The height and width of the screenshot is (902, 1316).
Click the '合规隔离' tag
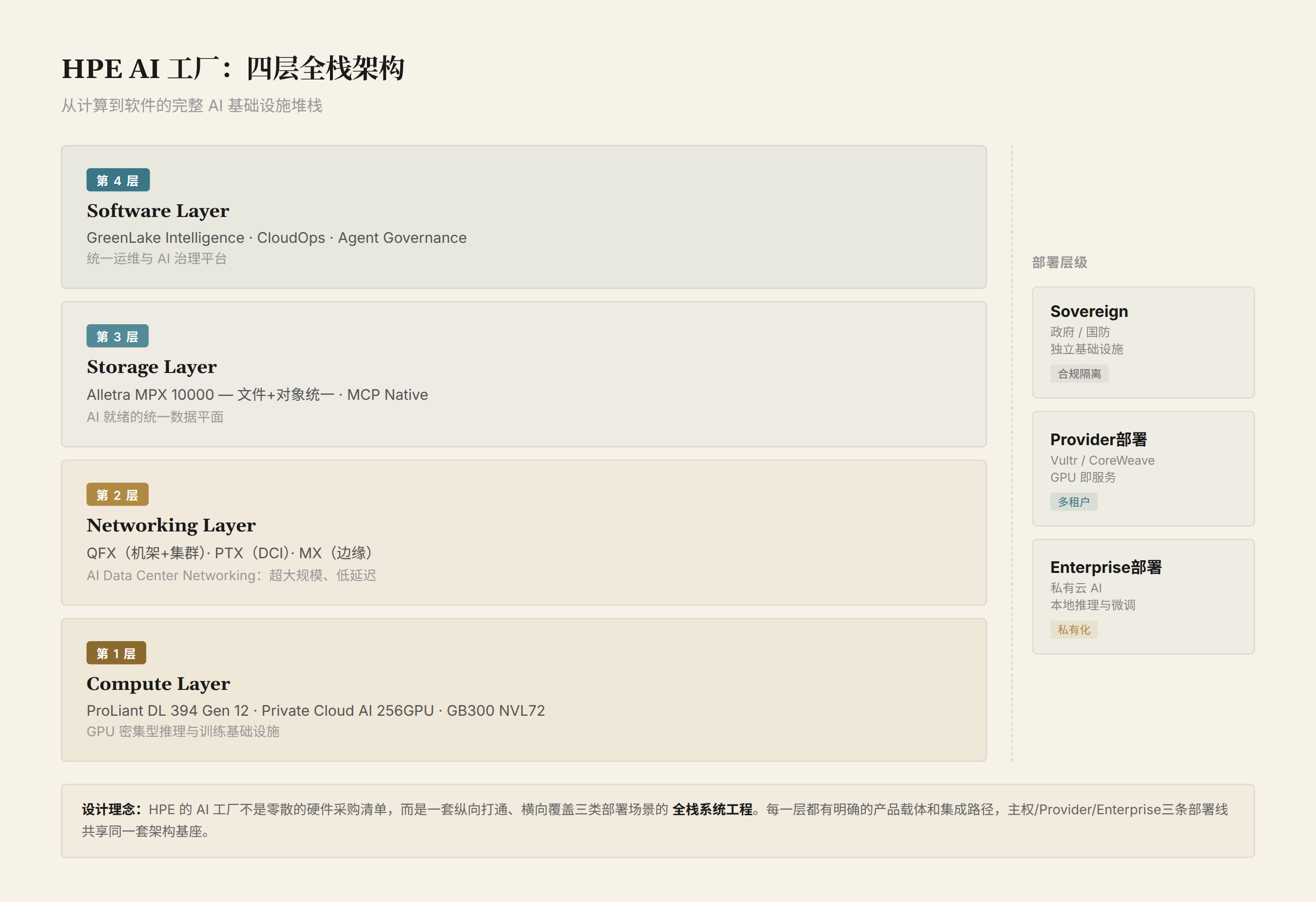coord(1079,374)
